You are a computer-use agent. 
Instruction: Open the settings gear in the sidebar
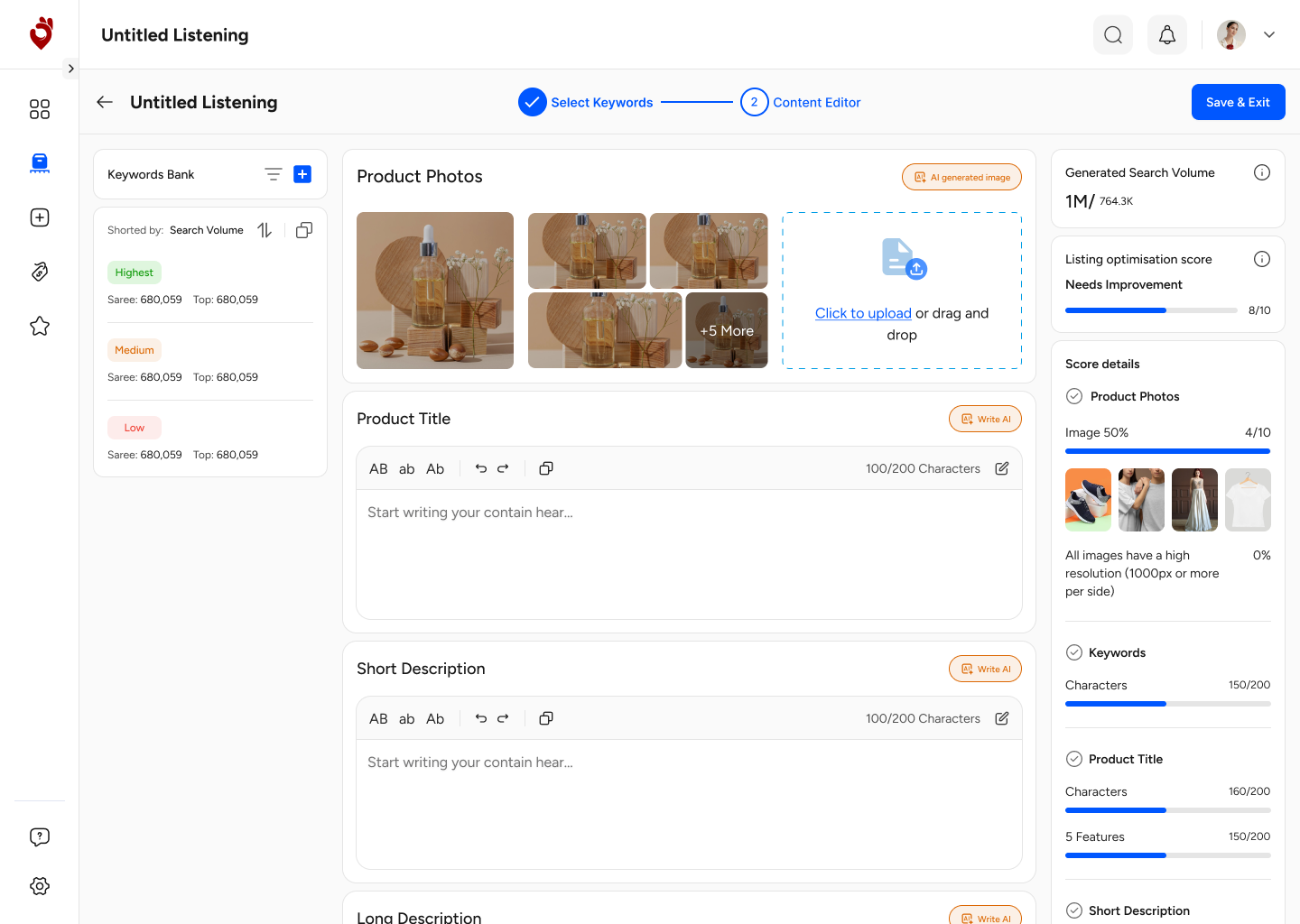pos(40,886)
